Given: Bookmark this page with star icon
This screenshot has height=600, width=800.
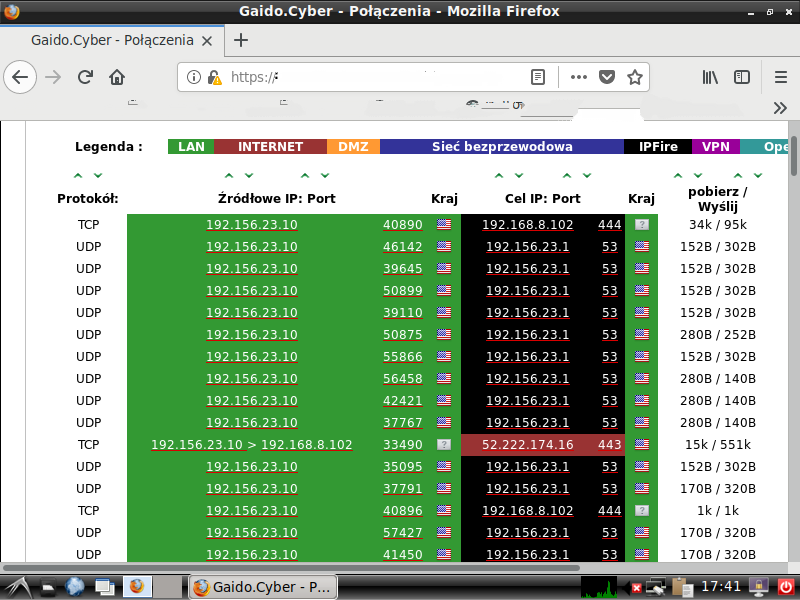Looking at the screenshot, I should pyautogui.click(x=634, y=77).
